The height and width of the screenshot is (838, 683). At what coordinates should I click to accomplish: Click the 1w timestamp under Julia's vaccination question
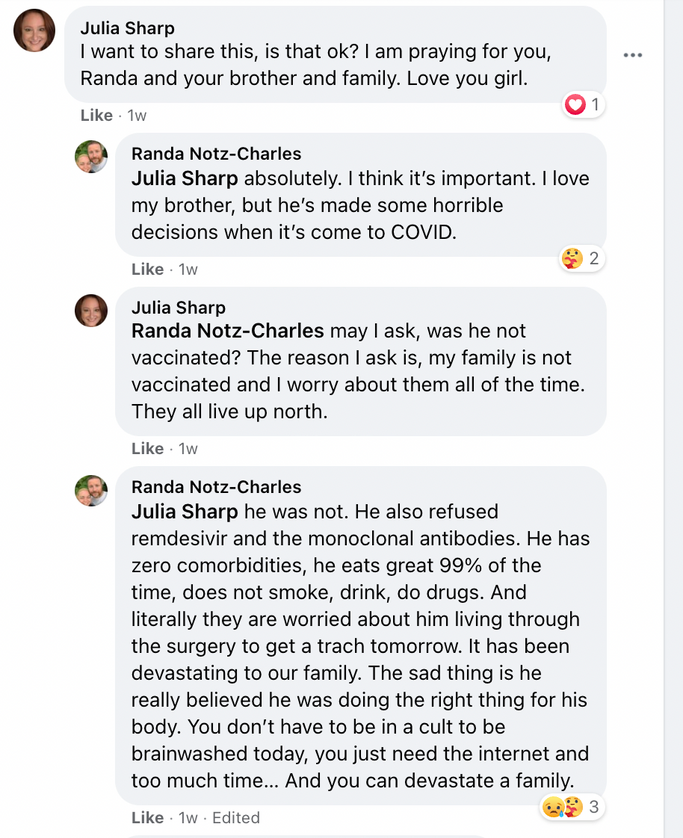click(x=188, y=449)
